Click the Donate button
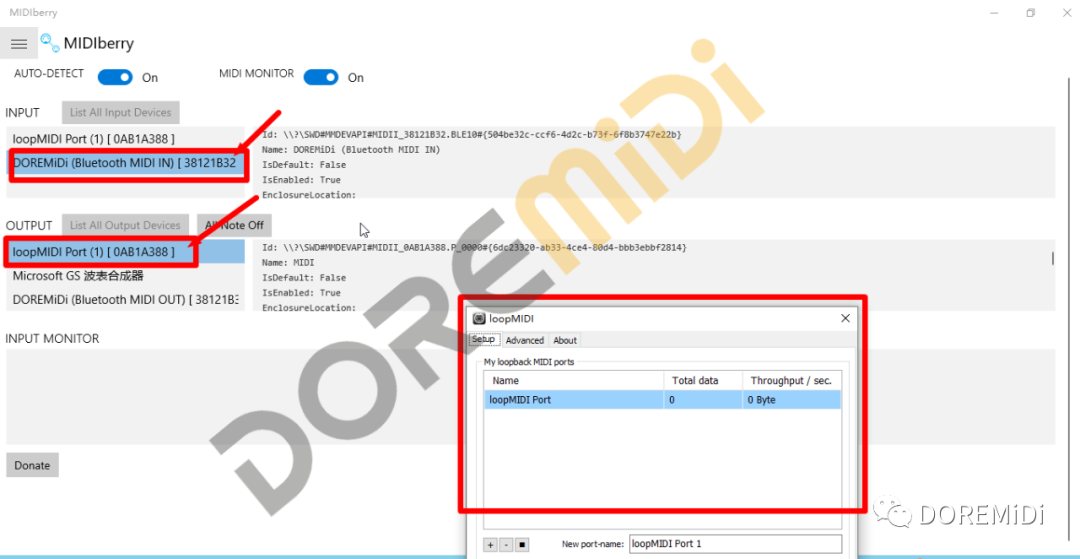Viewport: 1080px width, 559px height. (32, 465)
